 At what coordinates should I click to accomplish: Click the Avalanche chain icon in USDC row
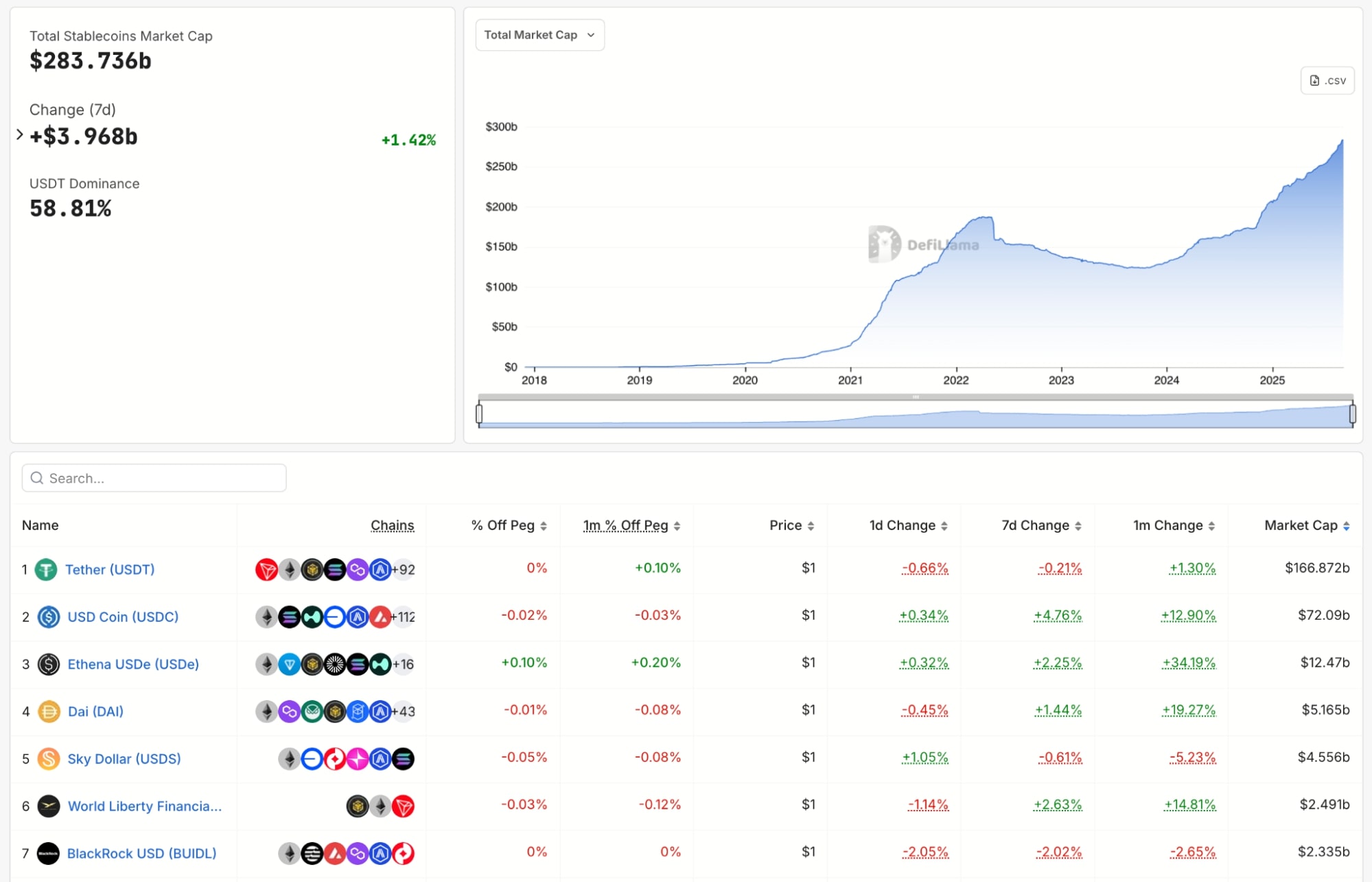tap(380, 617)
